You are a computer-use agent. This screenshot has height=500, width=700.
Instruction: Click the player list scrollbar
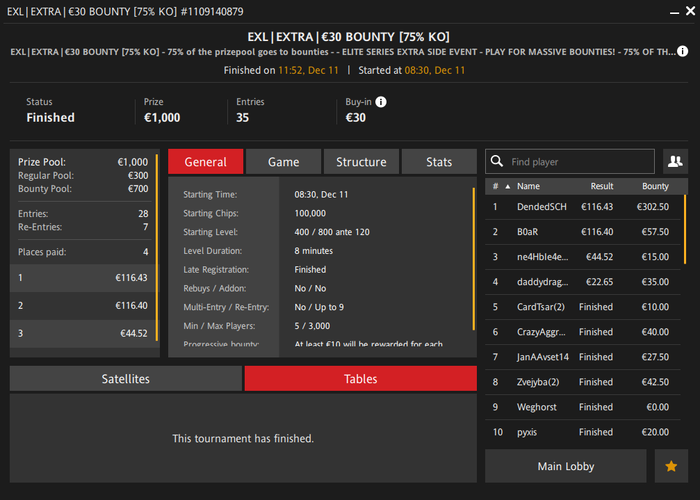pos(685,230)
